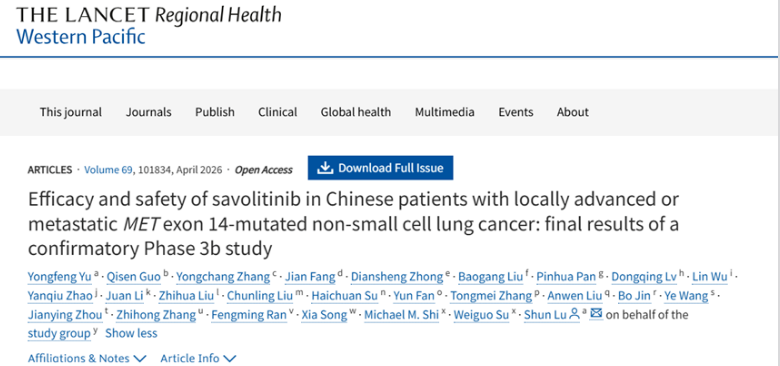Open author Yongfeng Yu's link

[x=59, y=277]
